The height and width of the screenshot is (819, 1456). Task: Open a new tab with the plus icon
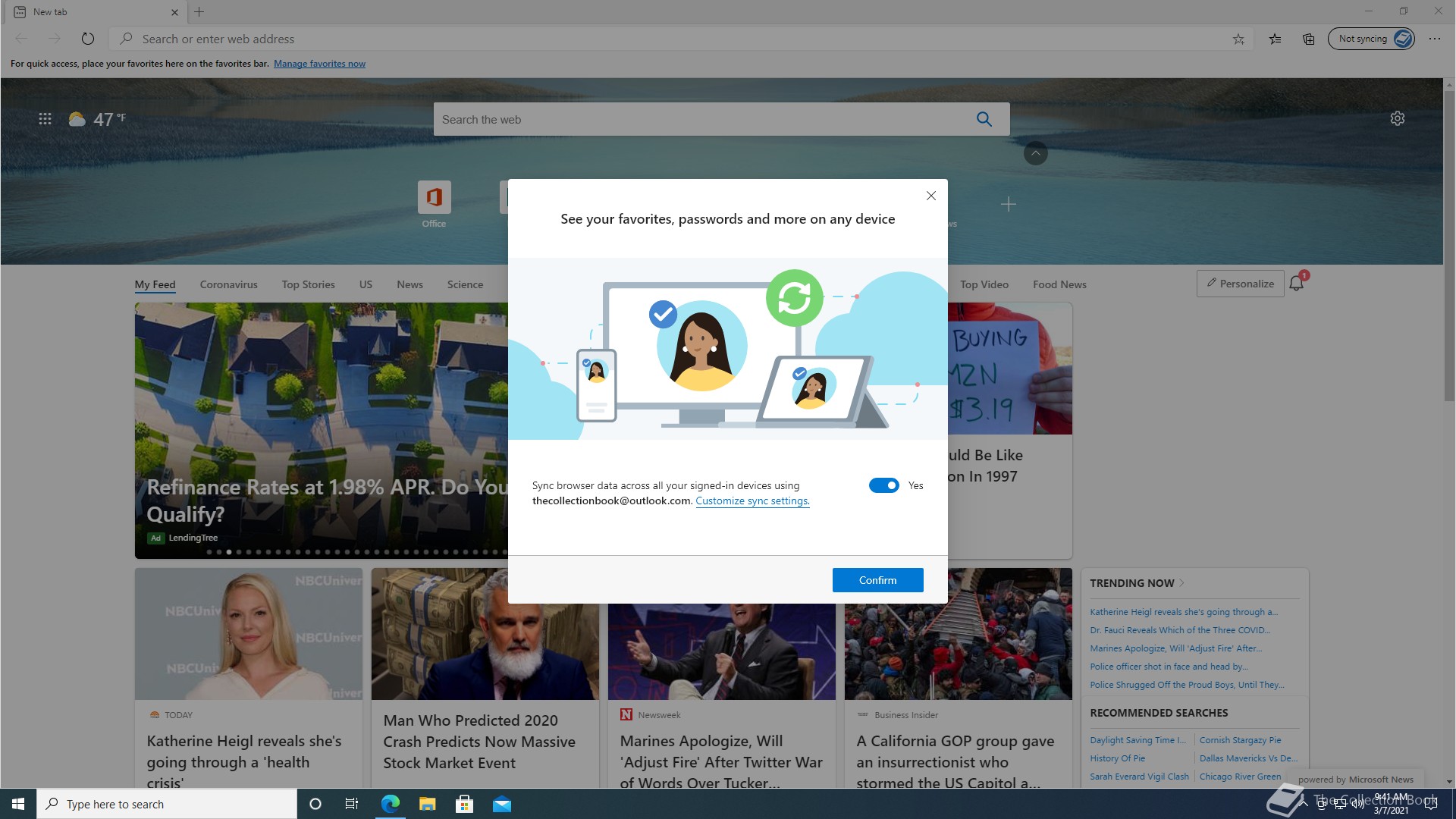(x=199, y=11)
